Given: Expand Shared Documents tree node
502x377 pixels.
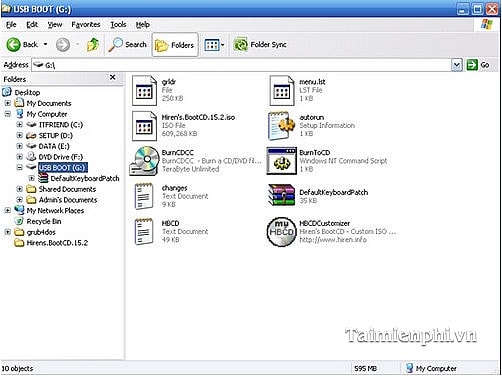Looking at the screenshot, I should point(20,189).
